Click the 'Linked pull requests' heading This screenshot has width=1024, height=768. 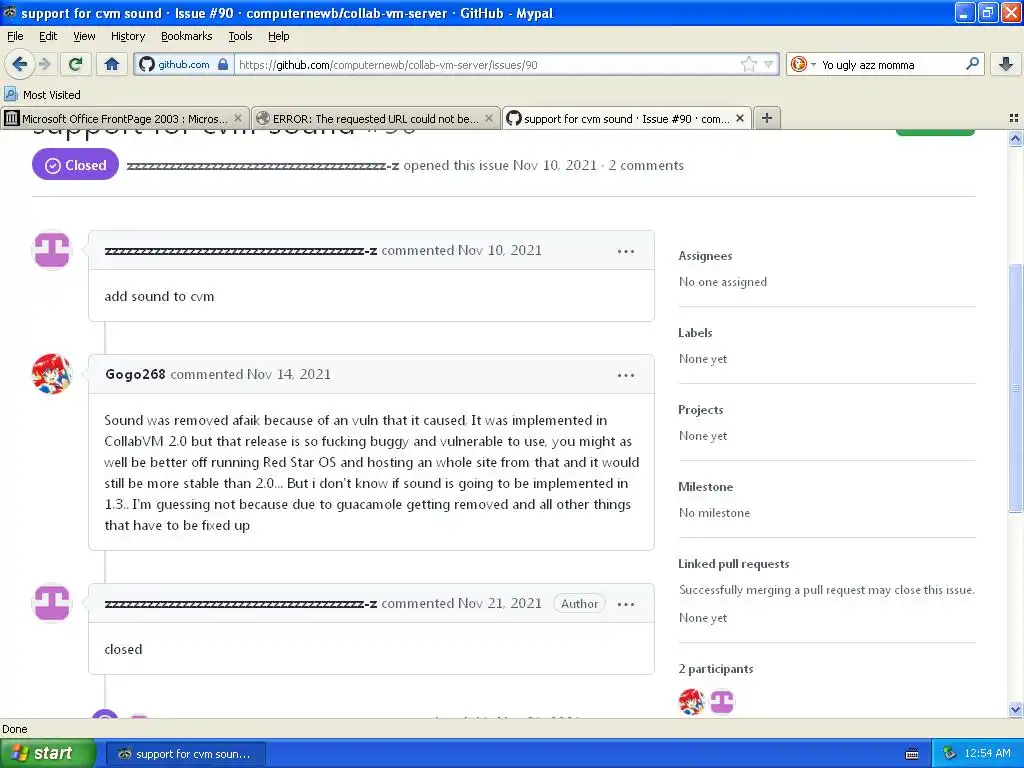pos(733,564)
